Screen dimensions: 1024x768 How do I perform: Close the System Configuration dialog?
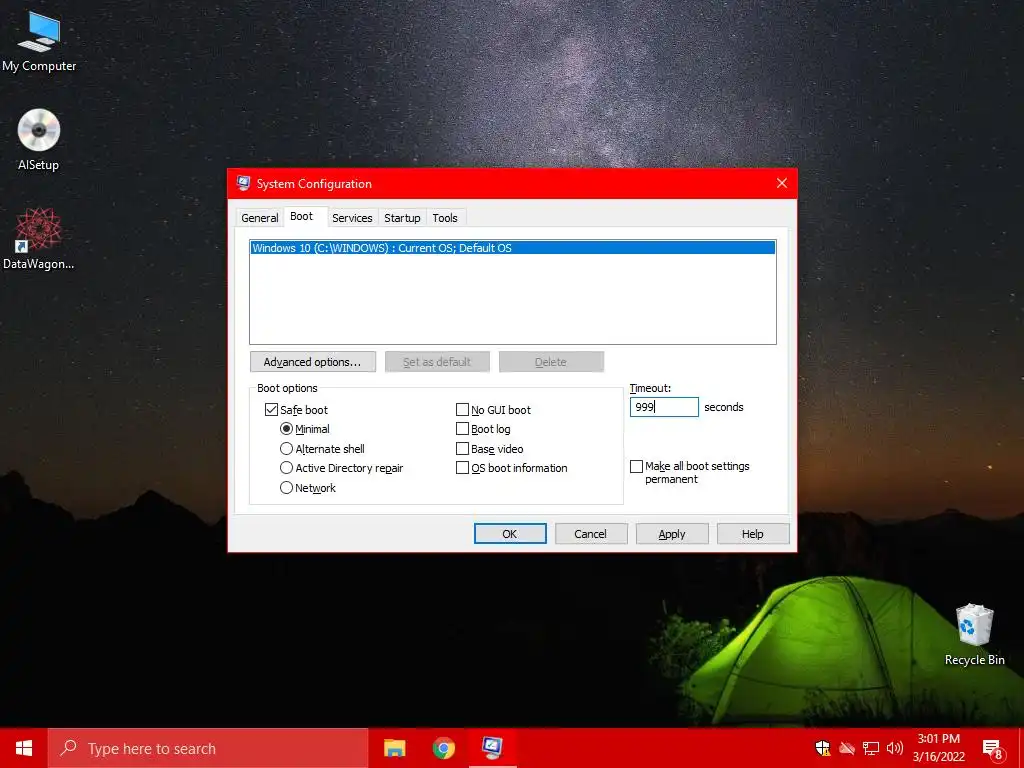pyautogui.click(x=782, y=184)
